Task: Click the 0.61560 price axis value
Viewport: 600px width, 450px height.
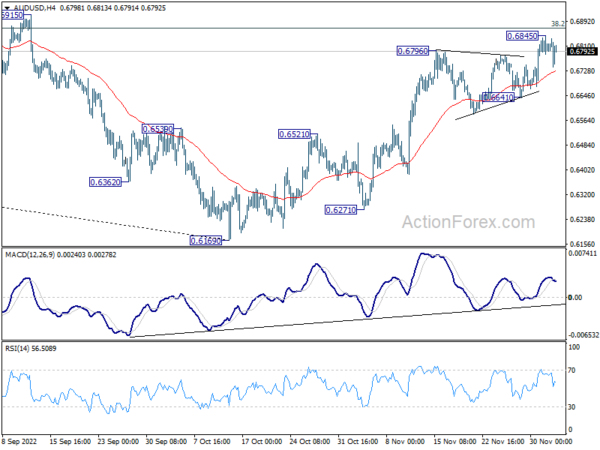Action: (582, 244)
